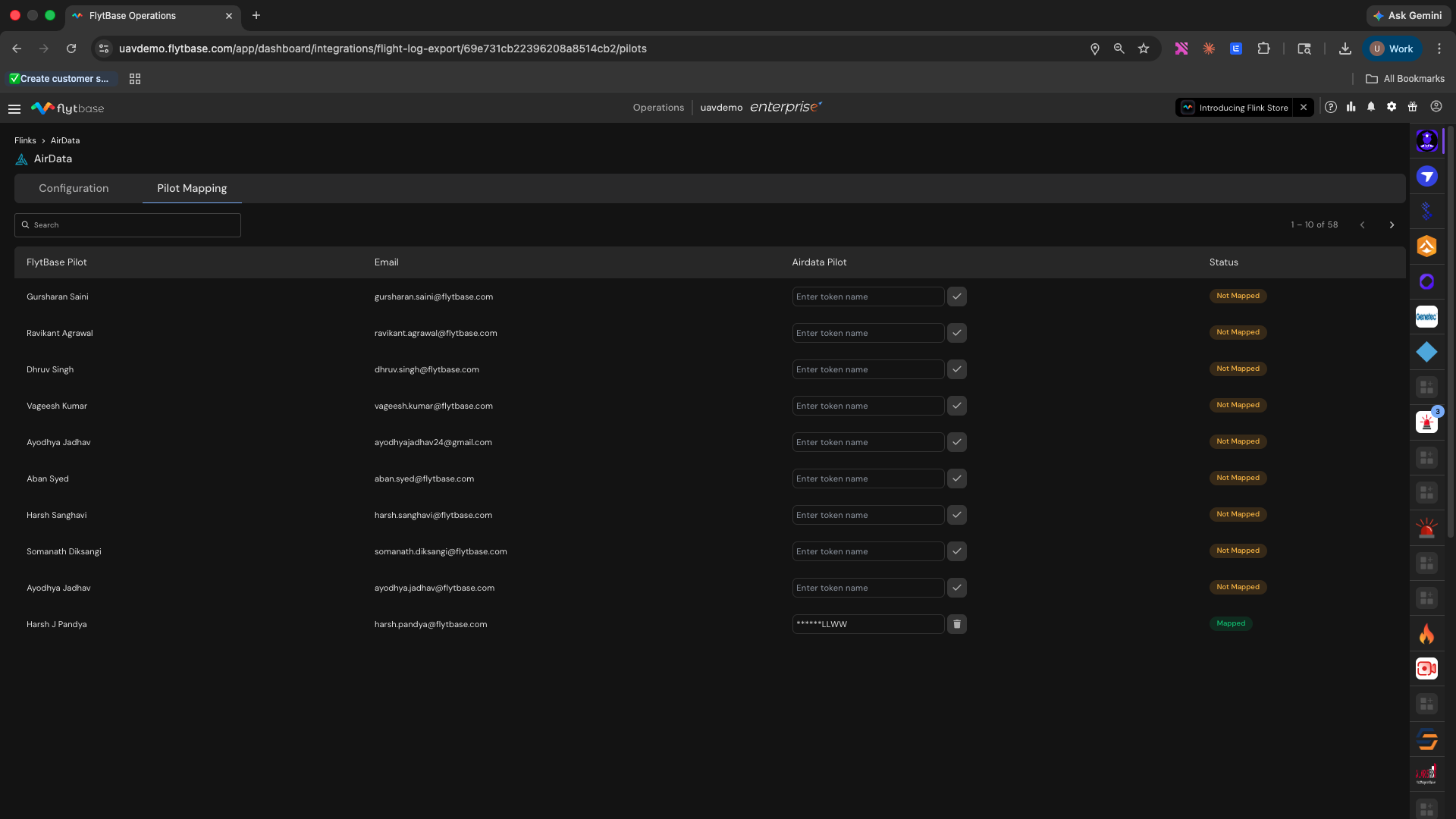Open the settings gear in the header
This screenshot has width=1456, height=819.
[1392, 108]
